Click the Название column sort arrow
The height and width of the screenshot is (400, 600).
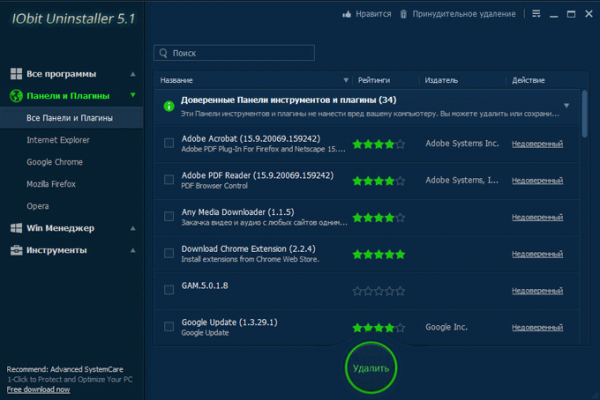tap(346, 80)
